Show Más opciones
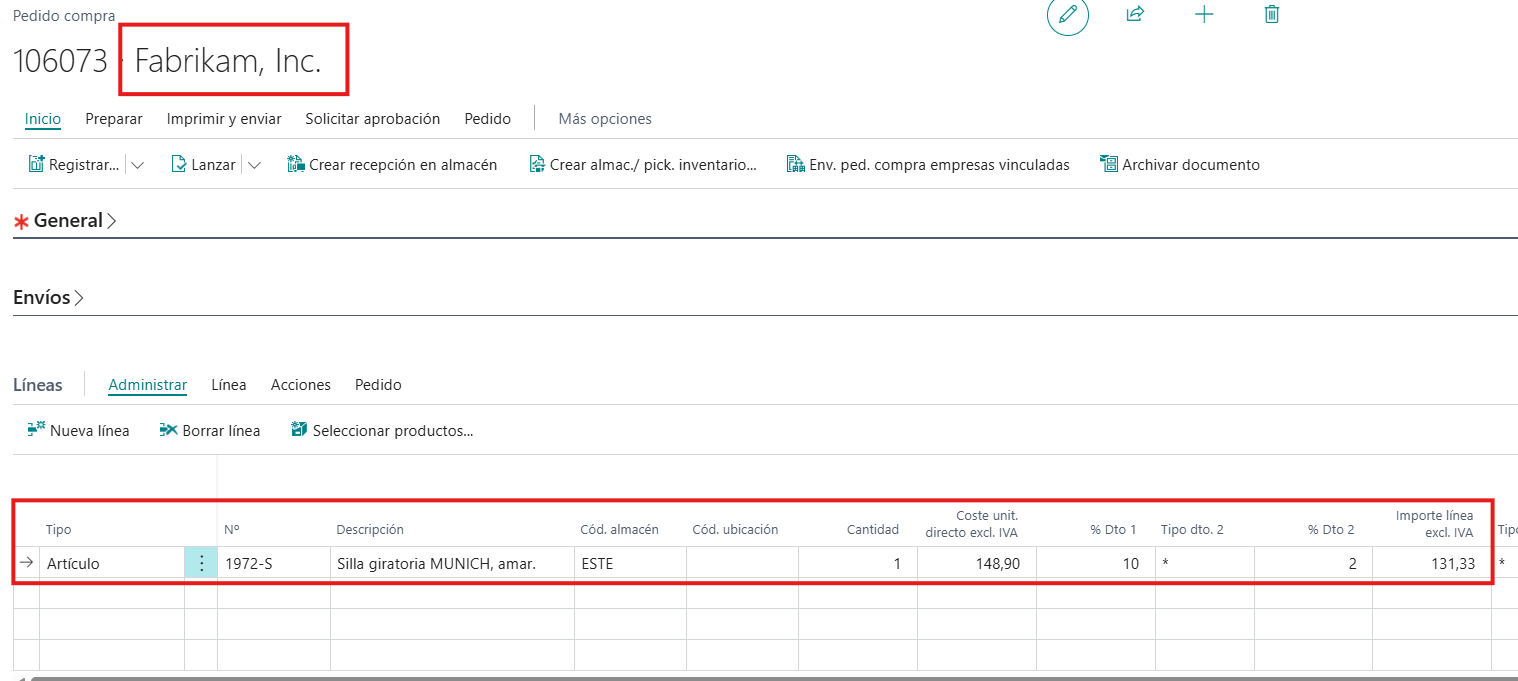Viewport: 1518px width, 681px height. (x=605, y=119)
